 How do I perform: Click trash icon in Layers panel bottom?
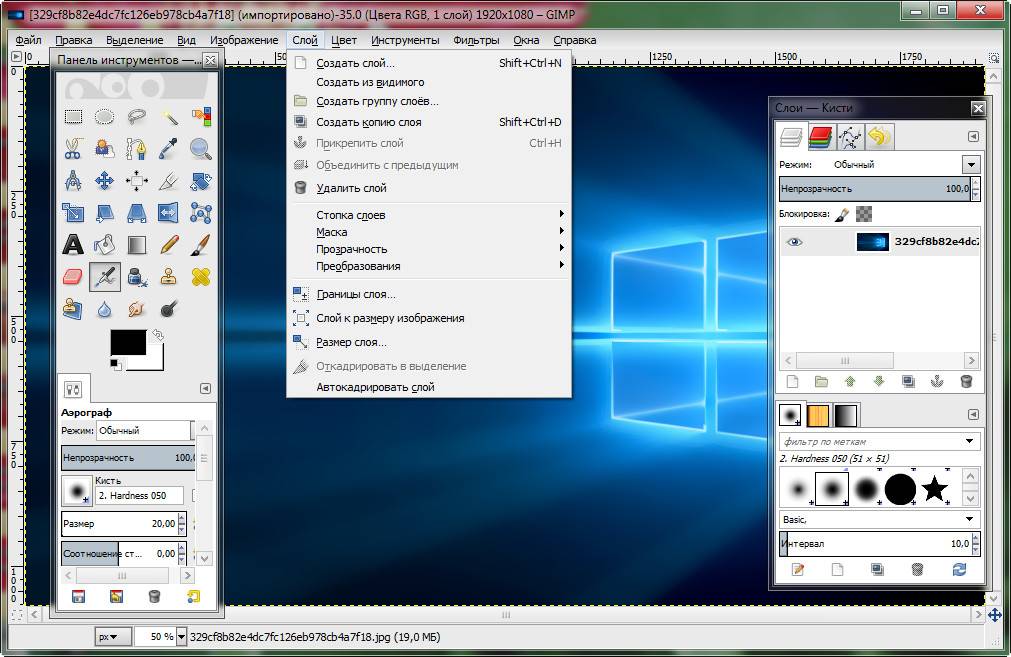pos(966,382)
